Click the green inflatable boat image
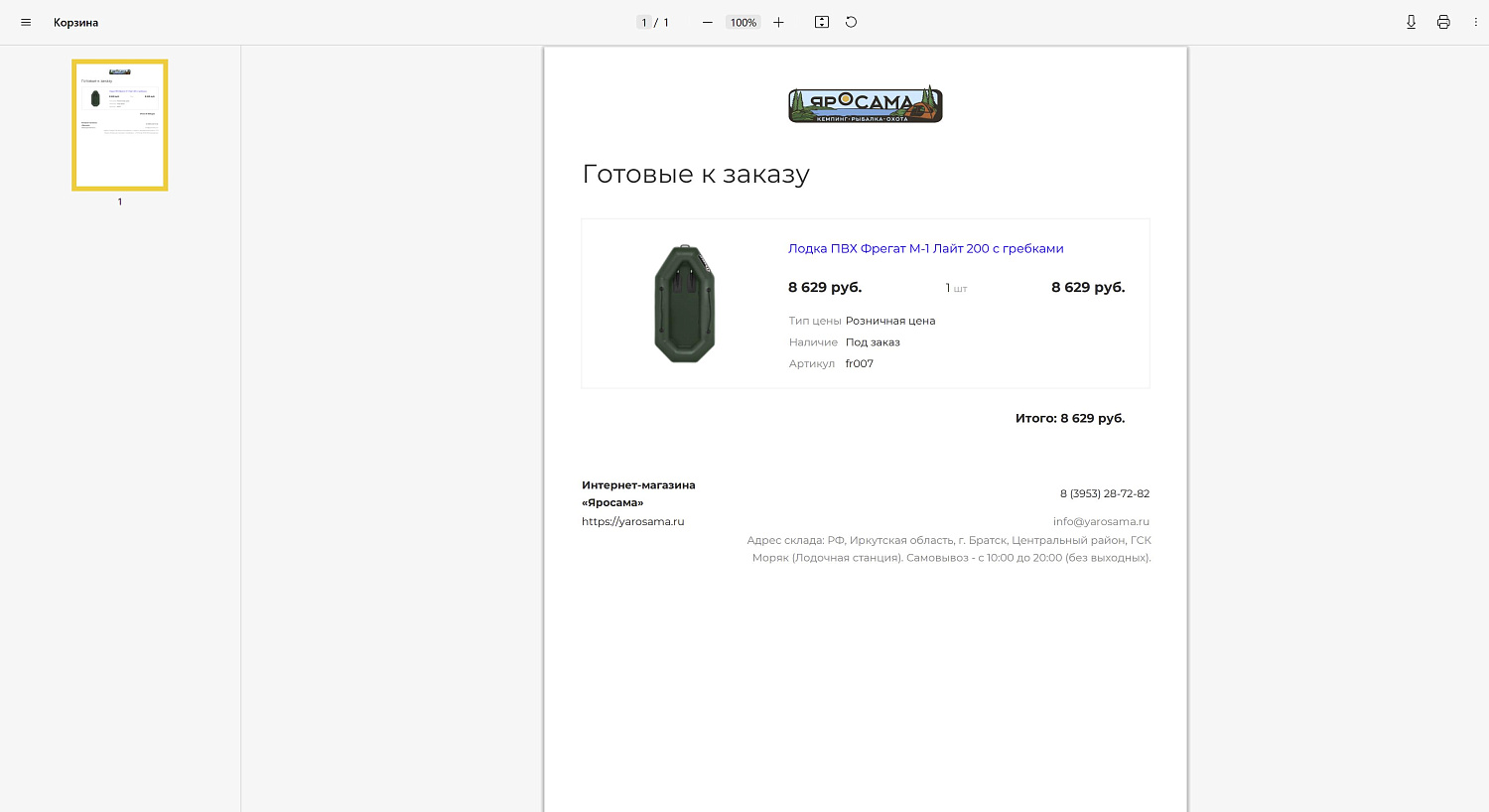Screen dimensions: 1489x812 685,303
